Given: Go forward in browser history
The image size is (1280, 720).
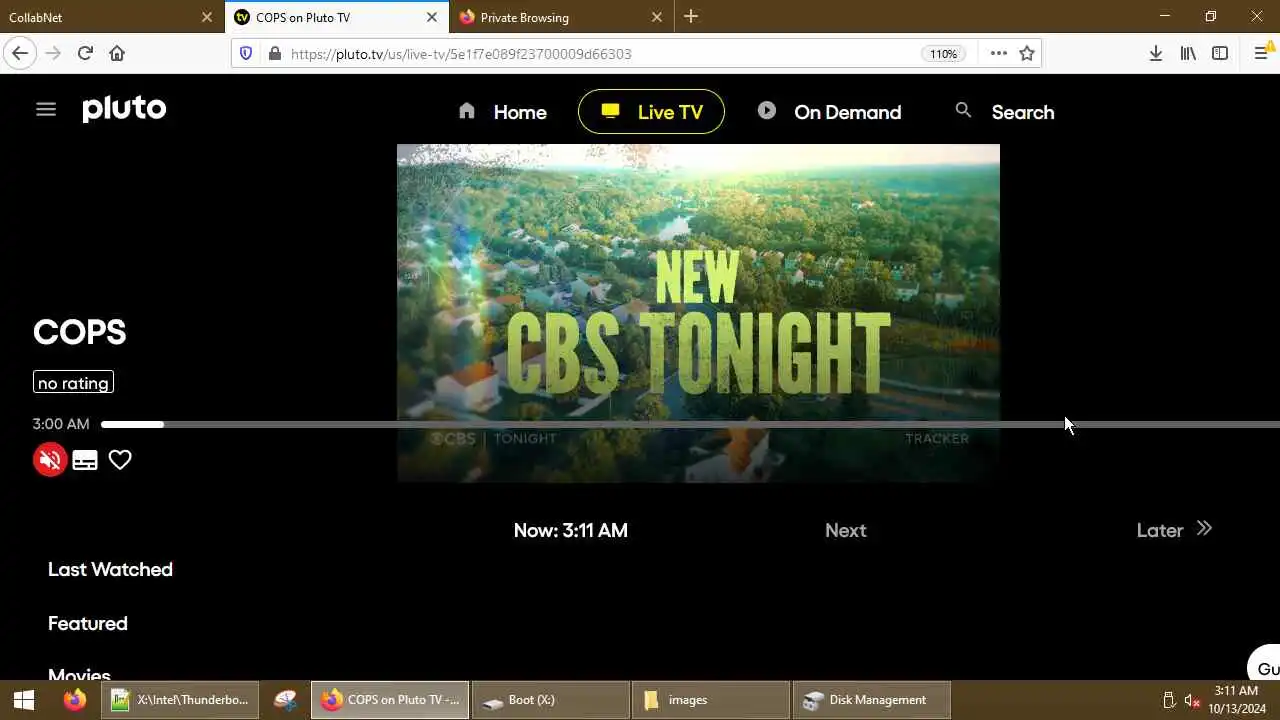Looking at the screenshot, I should (x=53, y=53).
